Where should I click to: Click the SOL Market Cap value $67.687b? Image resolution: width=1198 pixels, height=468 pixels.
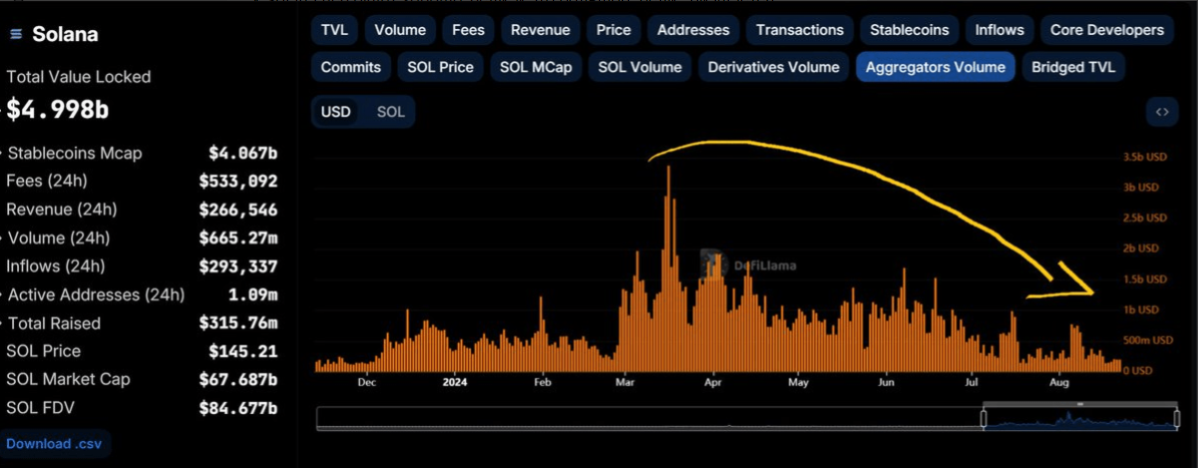coord(238,379)
